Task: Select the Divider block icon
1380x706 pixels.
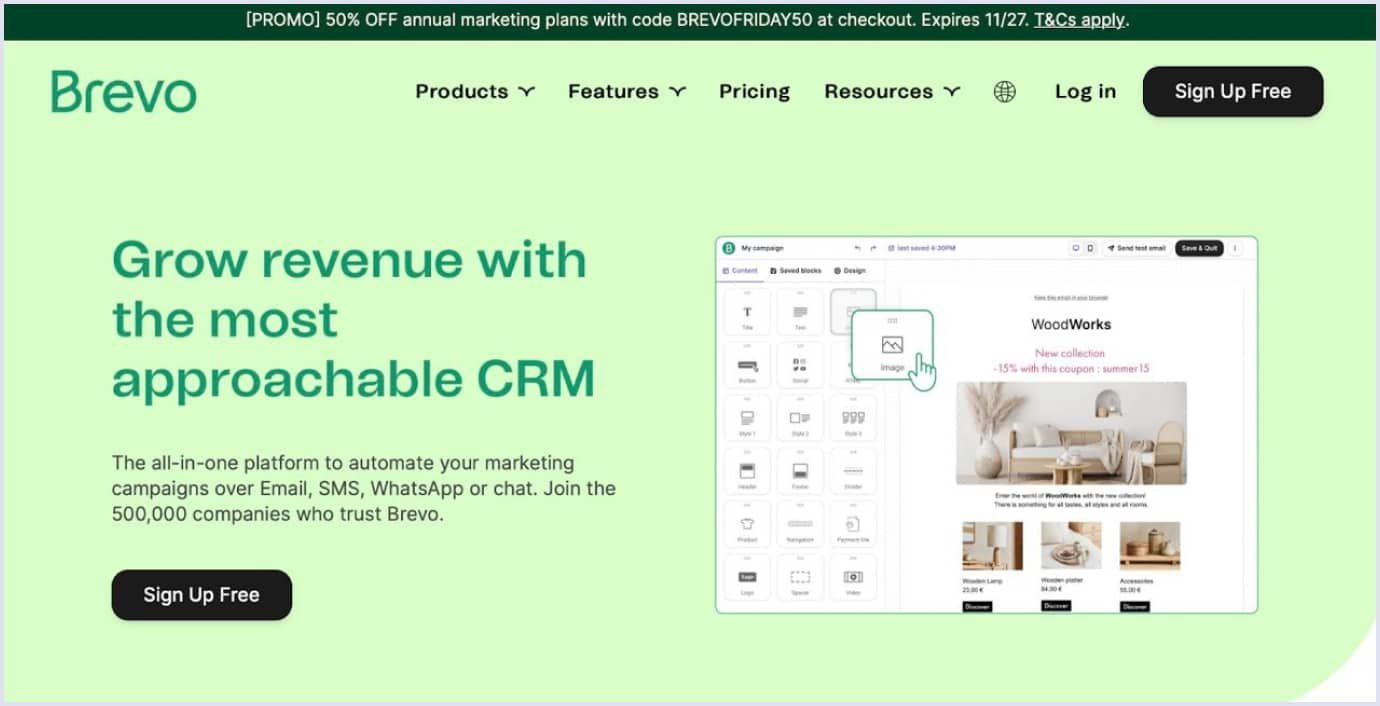Action: coord(853,472)
